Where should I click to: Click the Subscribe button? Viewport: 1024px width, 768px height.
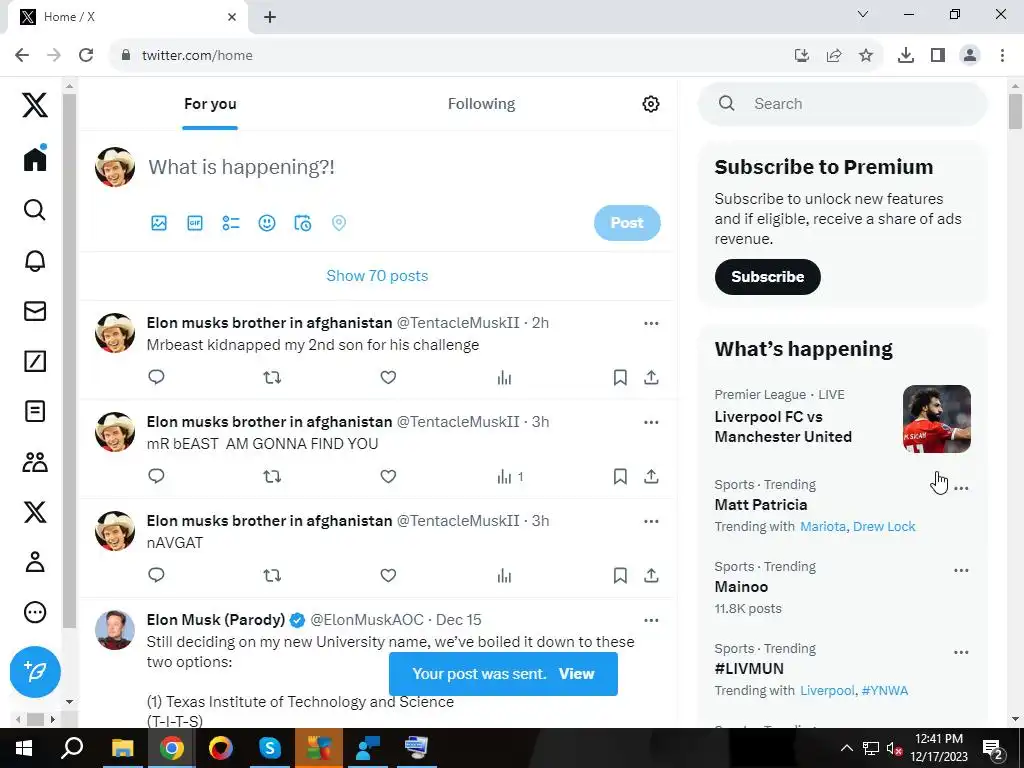tap(767, 277)
